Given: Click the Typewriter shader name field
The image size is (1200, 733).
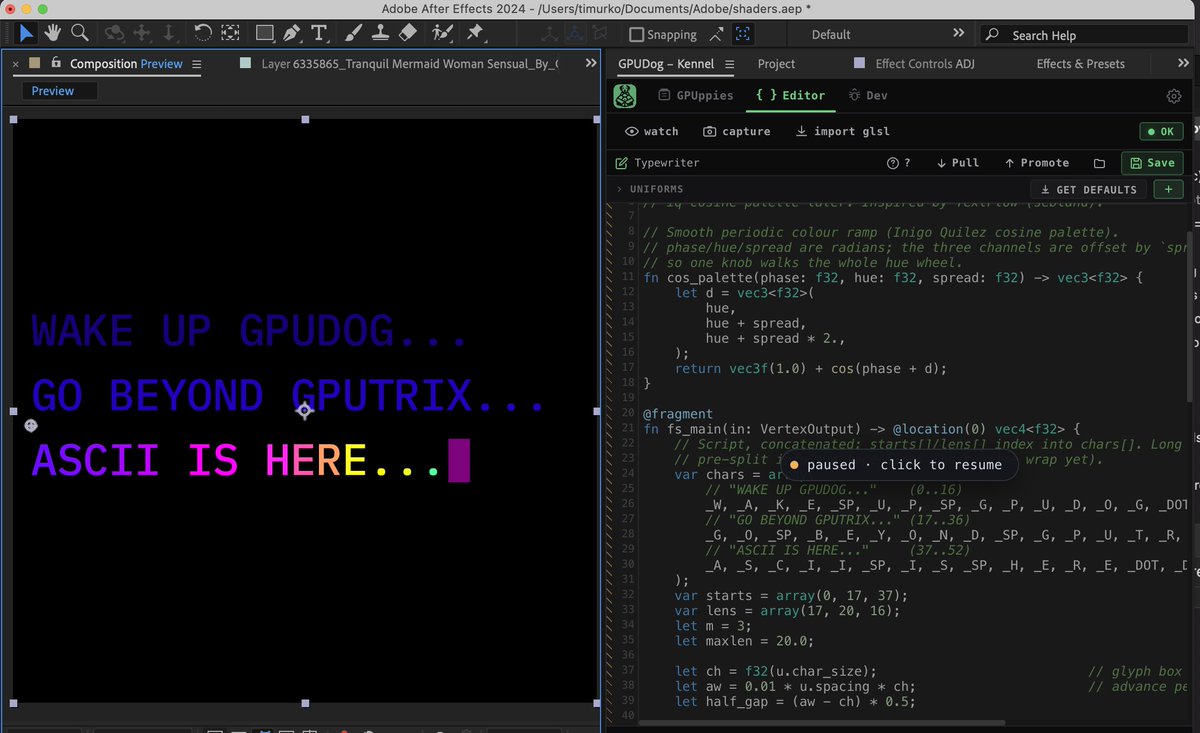Looking at the screenshot, I should point(666,163).
